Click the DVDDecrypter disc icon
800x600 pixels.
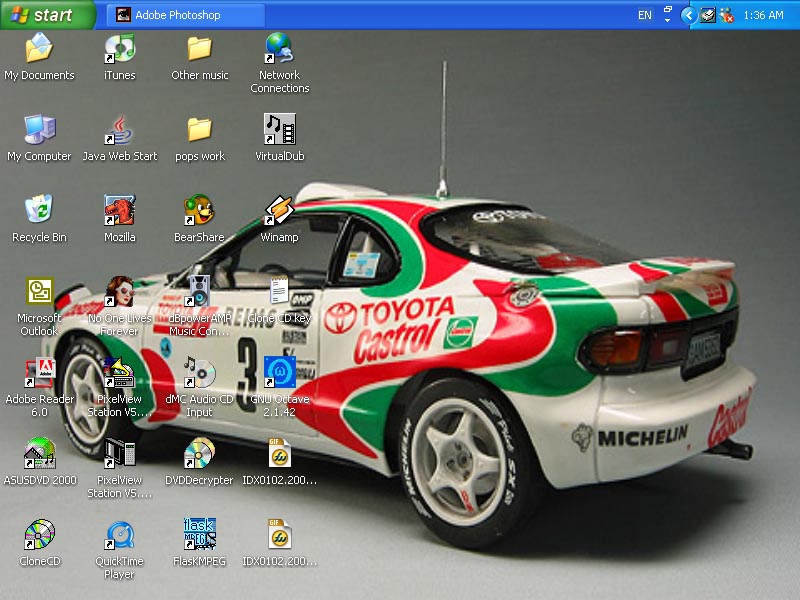coord(199,454)
